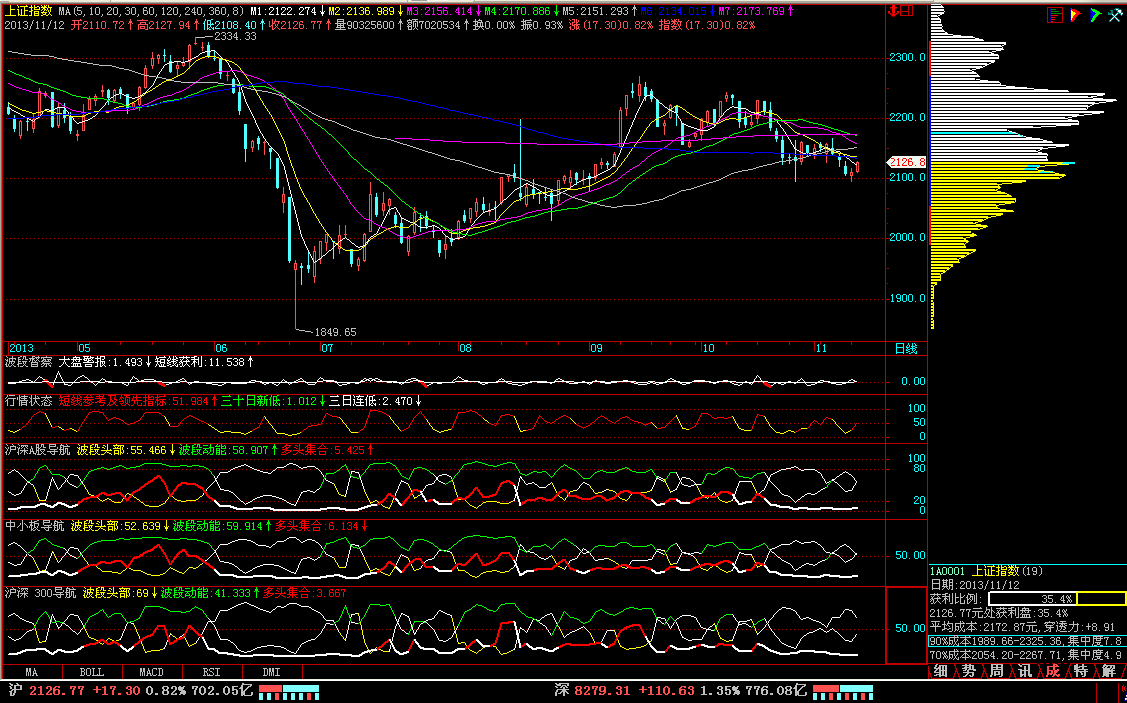This screenshot has width=1127, height=703.
Task: Switch to the DMI indicator tab
Action: tap(271, 672)
